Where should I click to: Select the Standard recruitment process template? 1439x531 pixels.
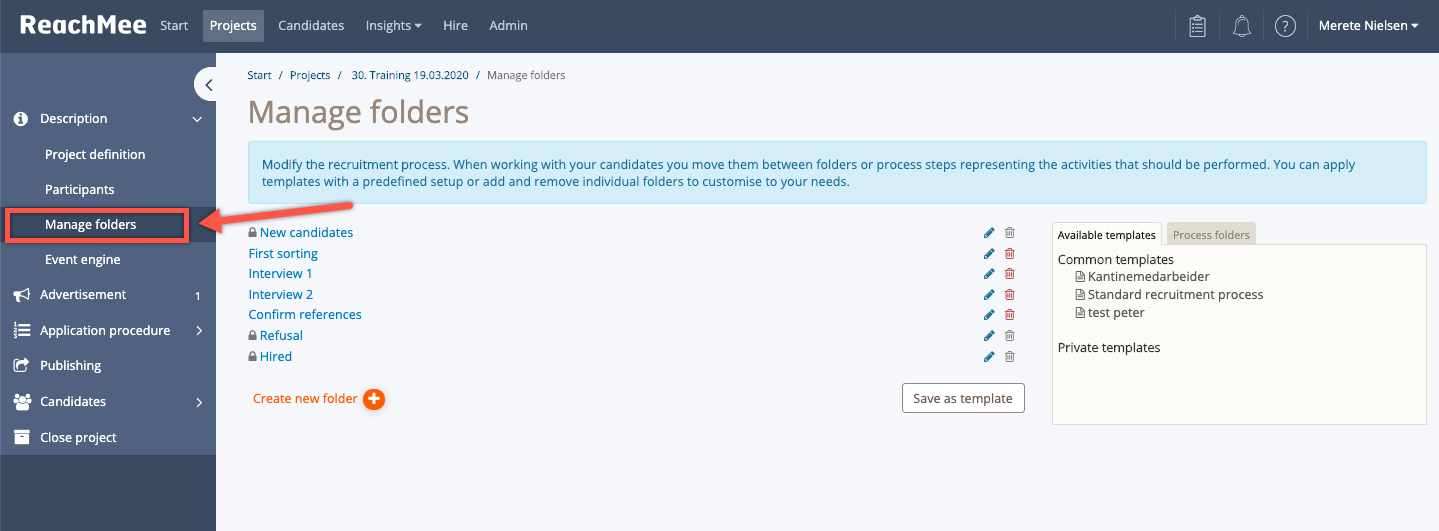(1175, 295)
